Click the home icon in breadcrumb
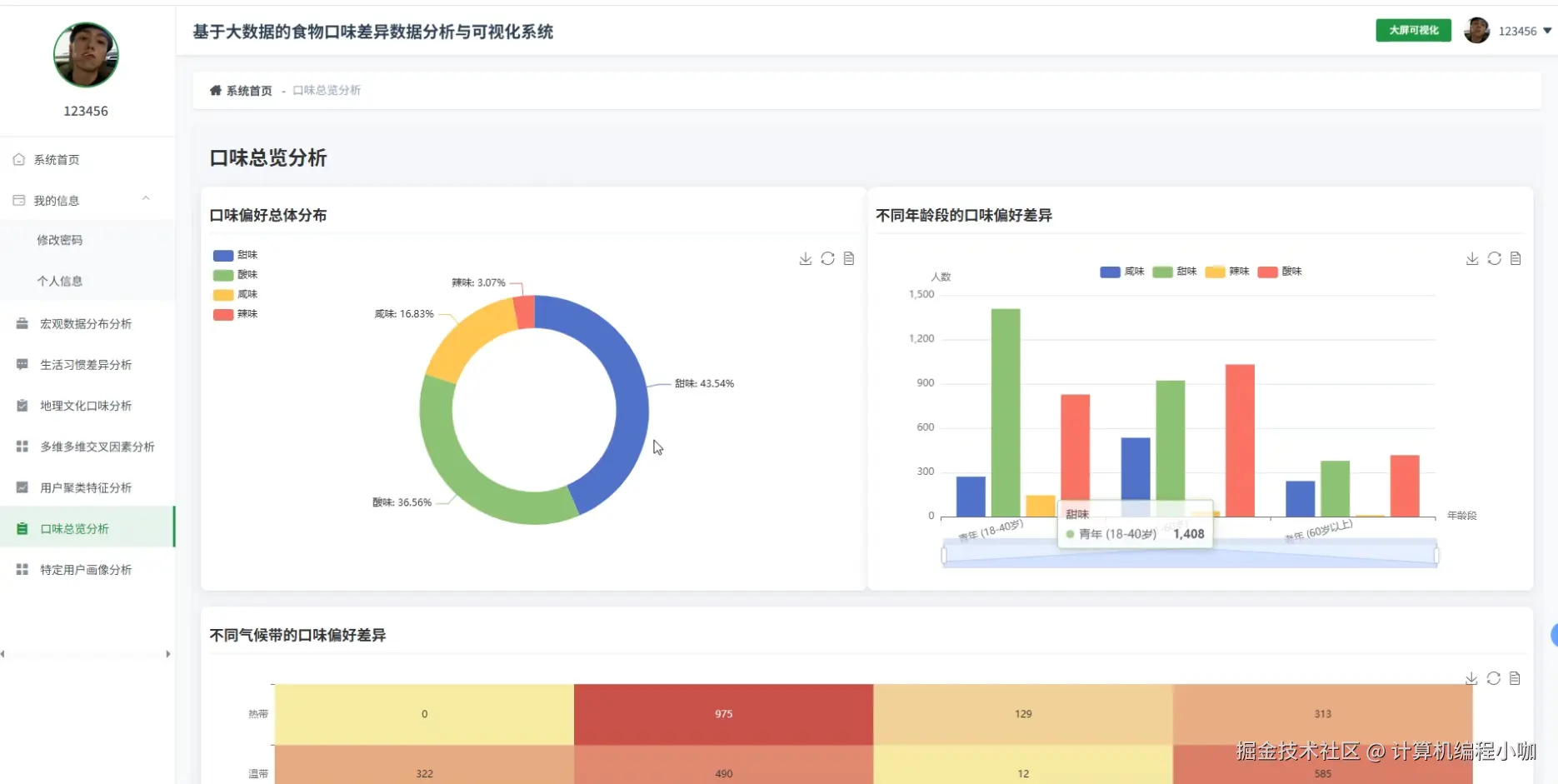The width and height of the screenshot is (1558, 784). (216, 90)
